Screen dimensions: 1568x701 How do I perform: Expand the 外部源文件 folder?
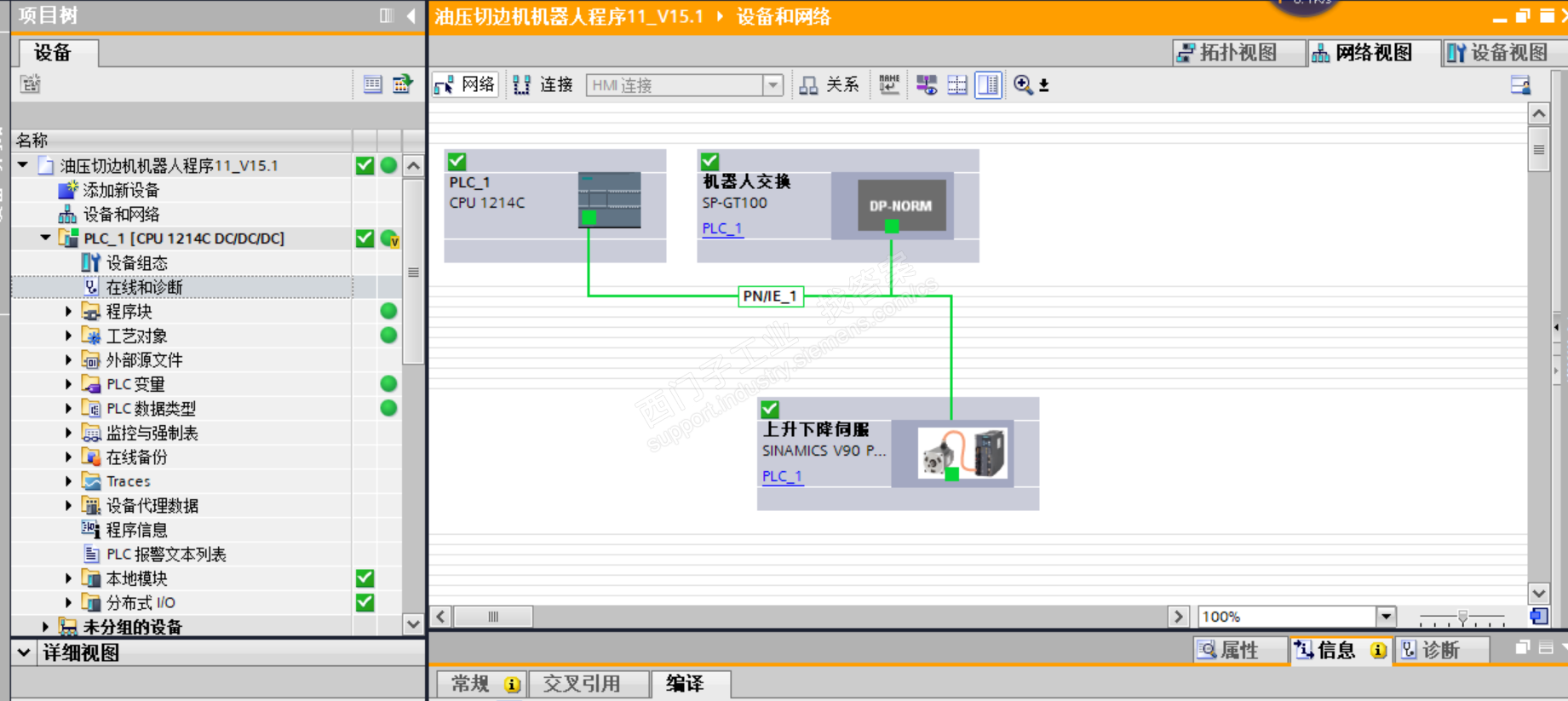coord(68,360)
